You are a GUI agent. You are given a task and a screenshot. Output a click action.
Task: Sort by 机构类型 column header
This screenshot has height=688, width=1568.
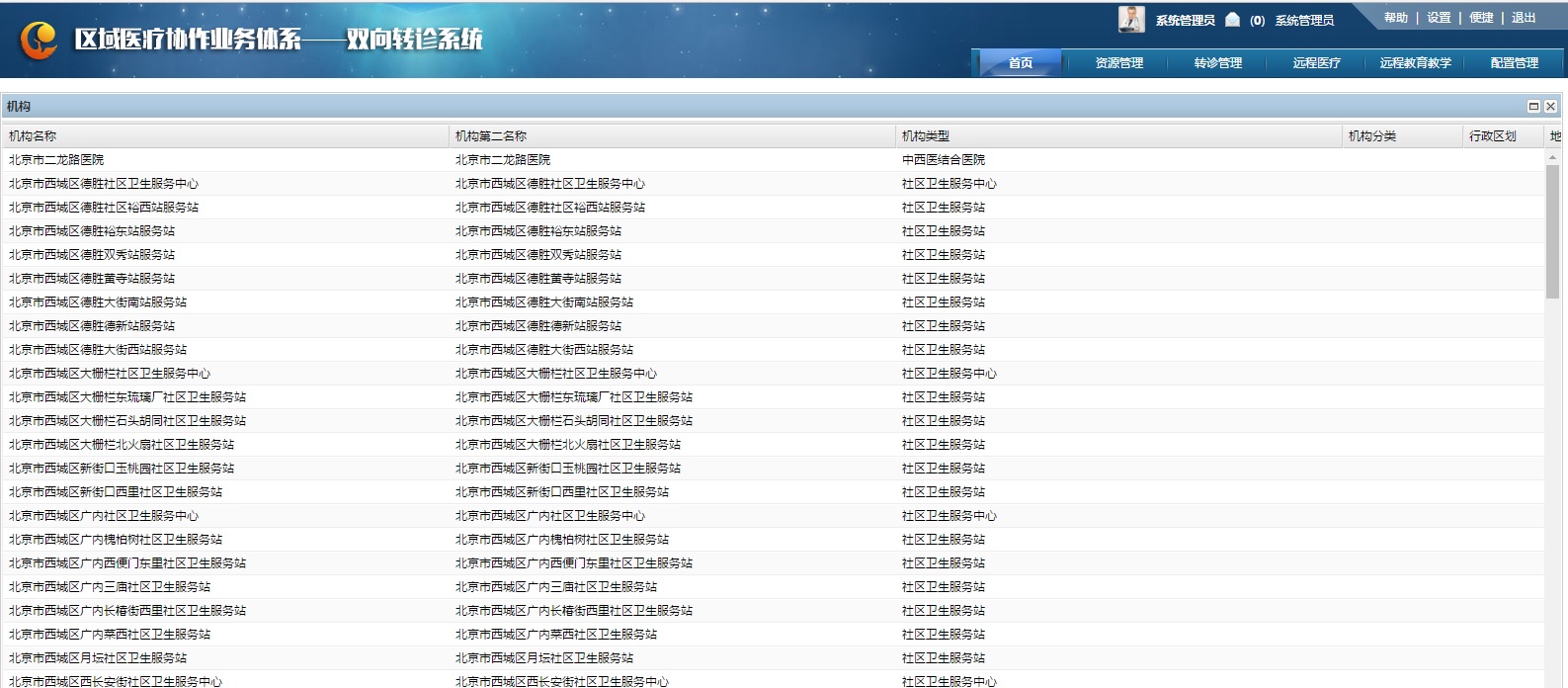(x=926, y=136)
